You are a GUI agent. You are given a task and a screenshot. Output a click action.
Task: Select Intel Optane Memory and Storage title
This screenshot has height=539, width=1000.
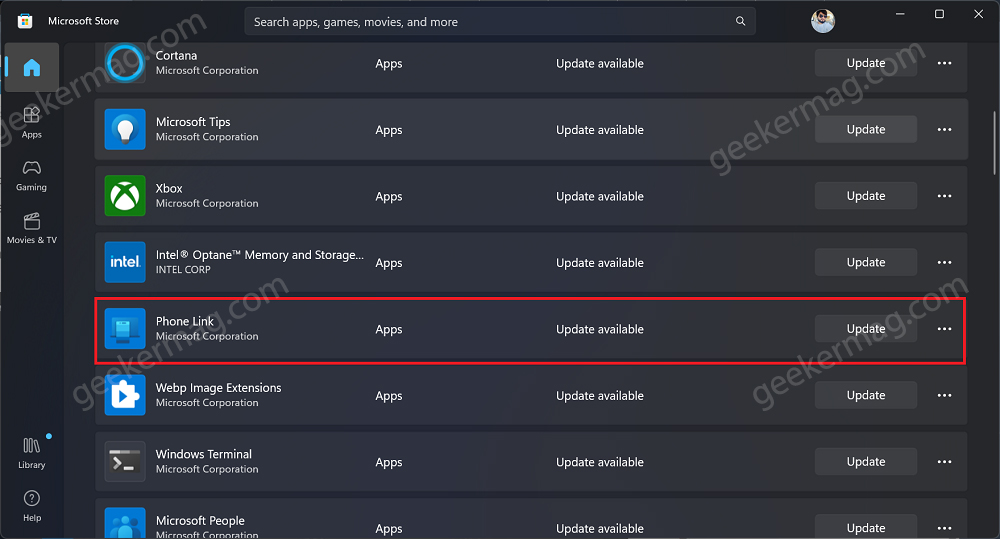tap(260, 255)
